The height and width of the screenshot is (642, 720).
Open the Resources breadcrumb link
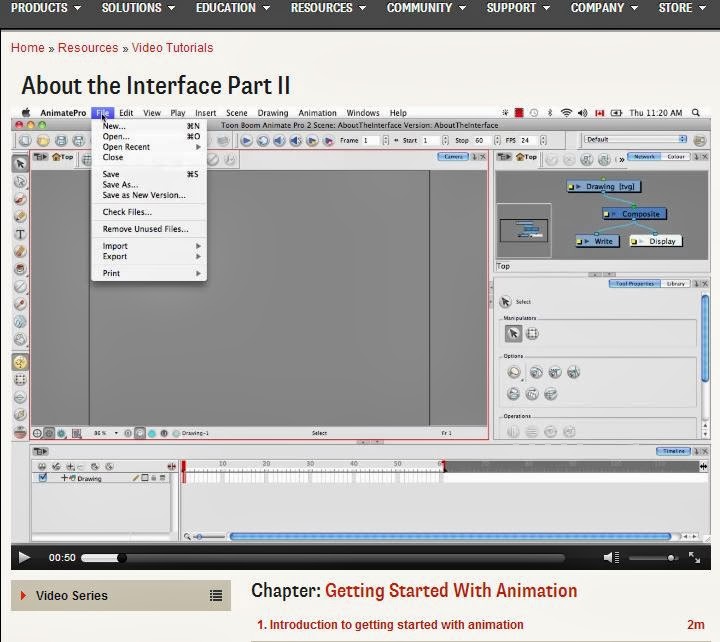click(88, 48)
